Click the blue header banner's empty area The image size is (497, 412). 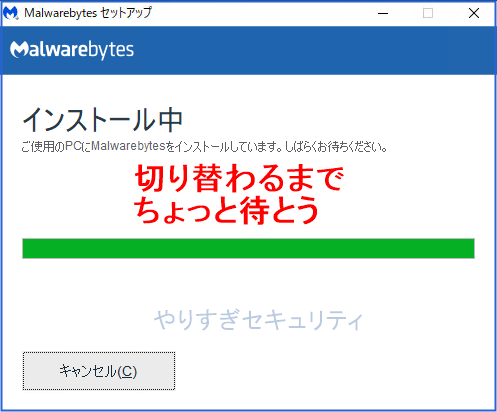(x=313, y=50)
